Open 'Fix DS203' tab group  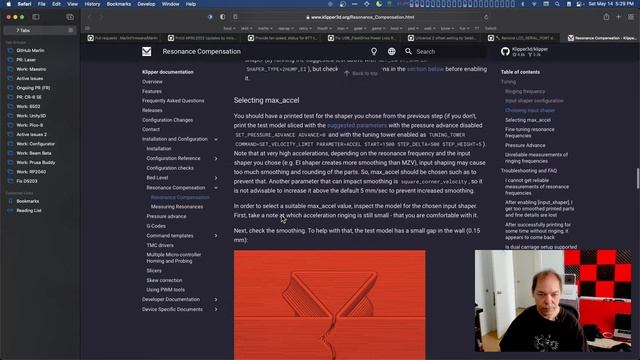click(27, 181)
